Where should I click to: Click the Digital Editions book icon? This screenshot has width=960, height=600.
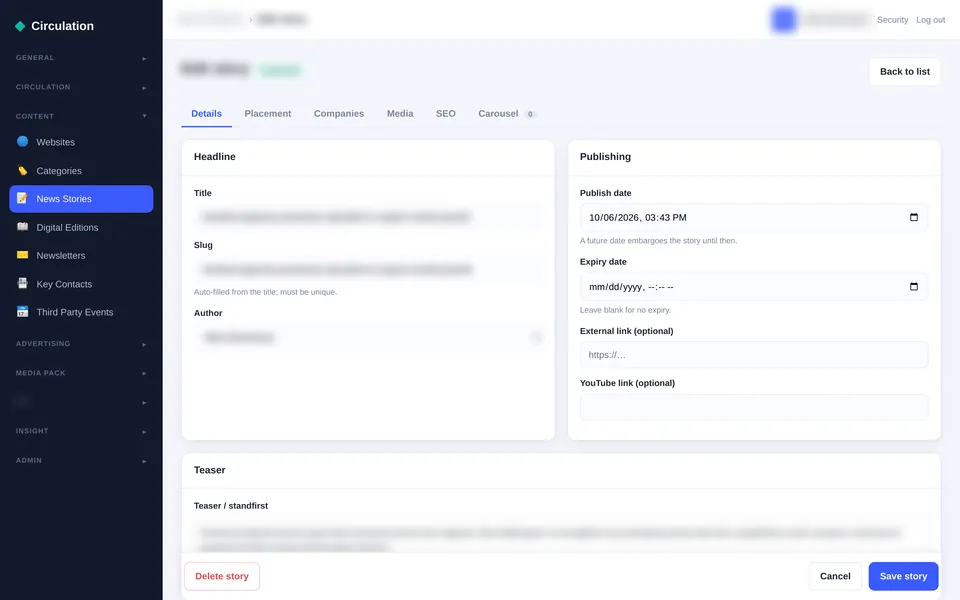click(x=23, y=227)
